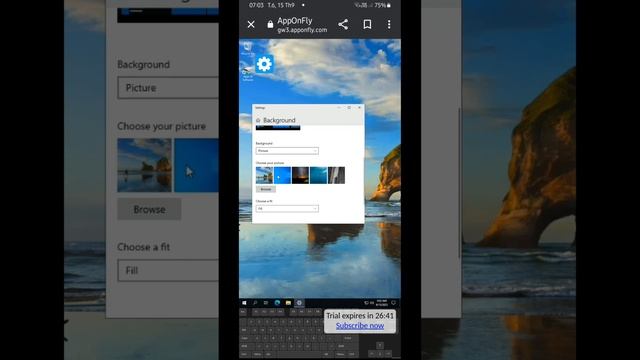The height and width of the screenshot is (360, 640).
Task: Choose the beach rock wallpaper thumbnail
Action: point(264,175)
